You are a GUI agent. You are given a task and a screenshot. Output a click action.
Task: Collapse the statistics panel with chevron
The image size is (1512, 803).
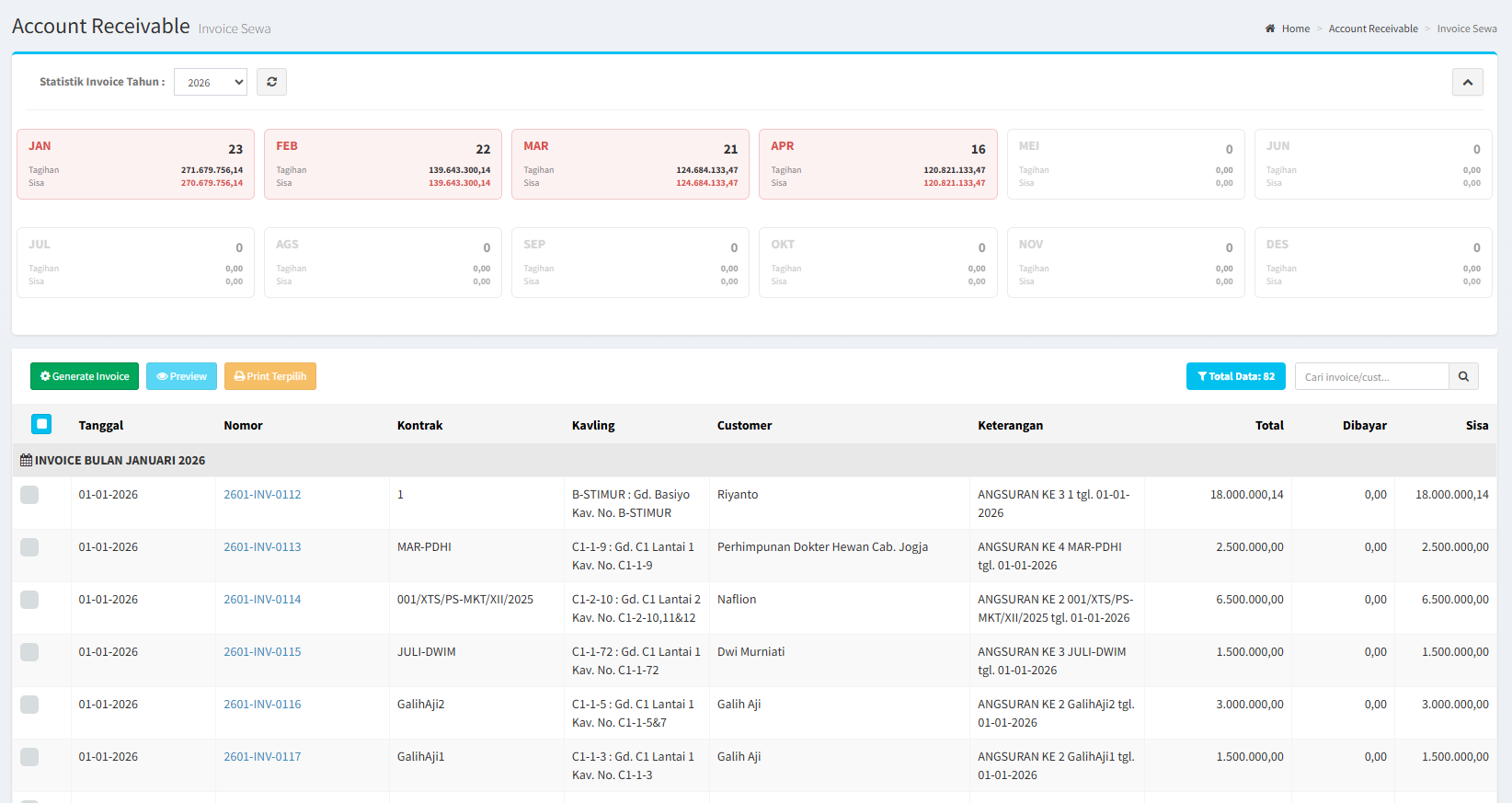click(1467, 82)
